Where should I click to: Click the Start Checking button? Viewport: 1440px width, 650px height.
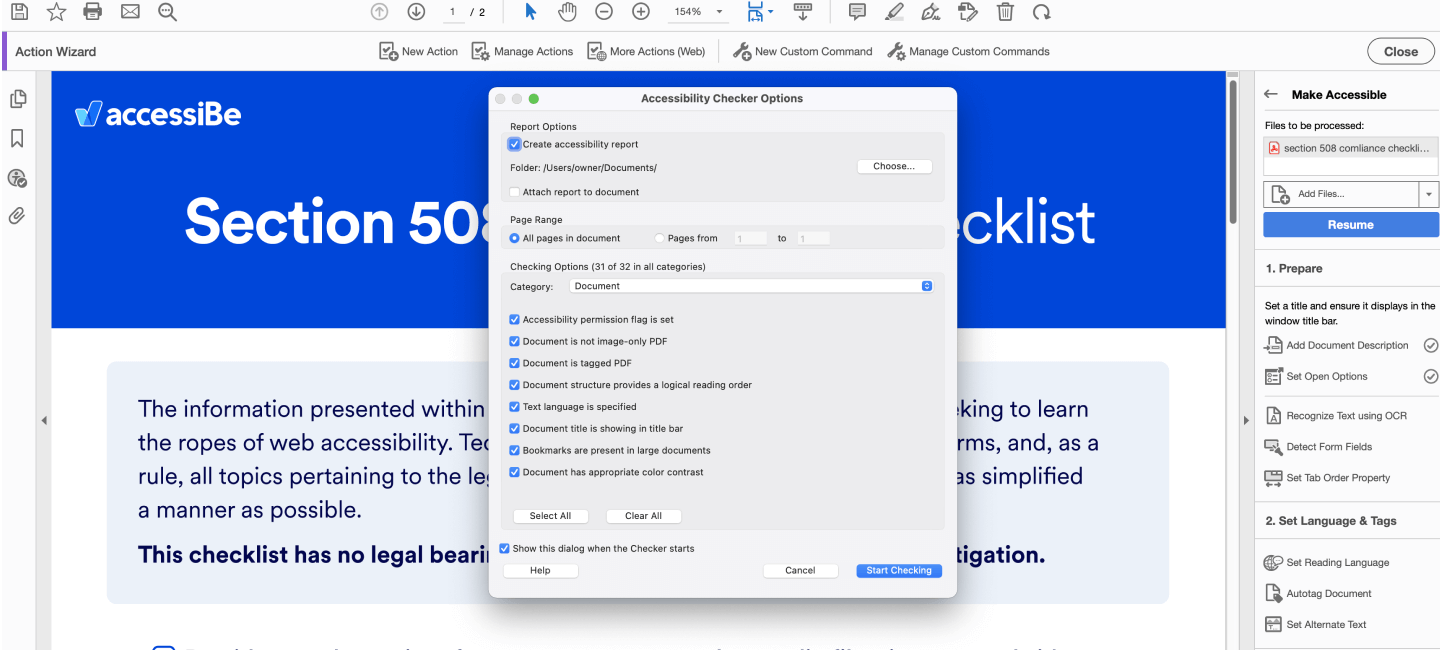coord(898,570)
